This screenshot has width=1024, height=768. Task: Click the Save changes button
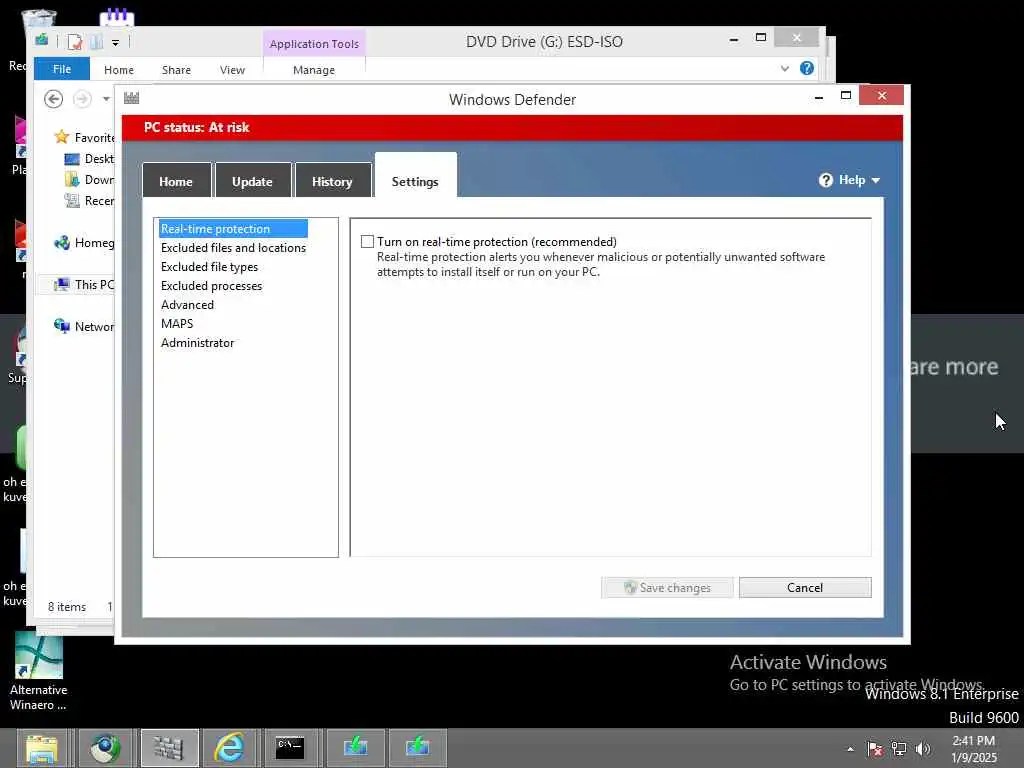[667, 587]
